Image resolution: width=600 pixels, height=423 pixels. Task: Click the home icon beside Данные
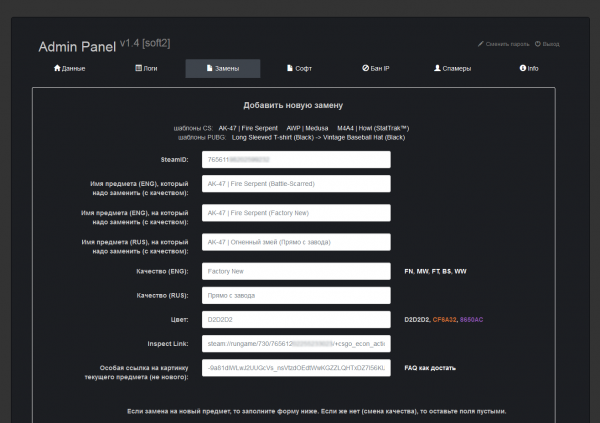tap(57, 69)
